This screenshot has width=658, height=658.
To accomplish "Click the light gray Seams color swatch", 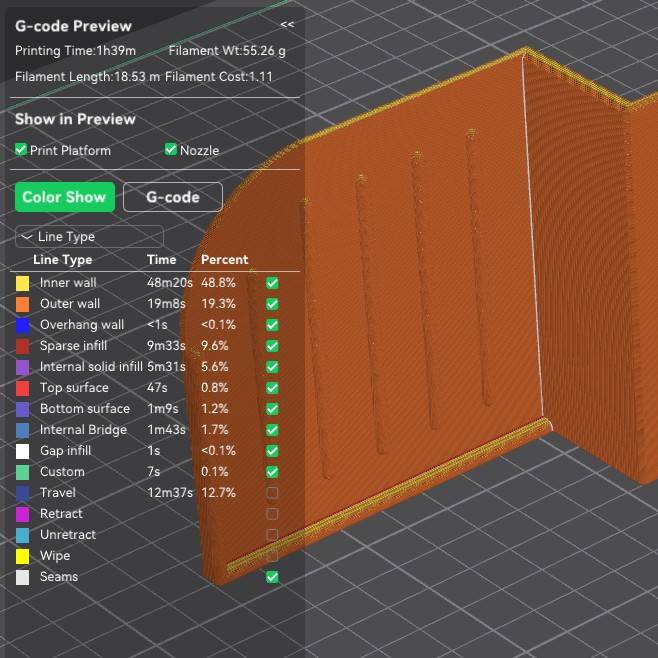I will pos(23,577).
